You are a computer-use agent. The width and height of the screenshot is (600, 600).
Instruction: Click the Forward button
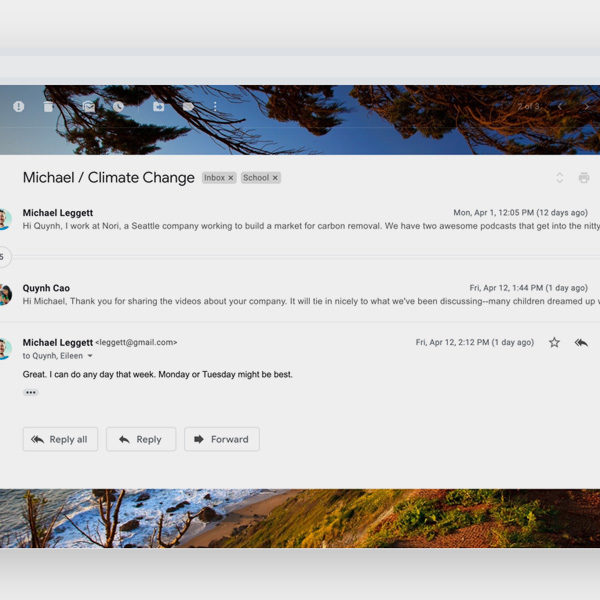coord(221,439)
